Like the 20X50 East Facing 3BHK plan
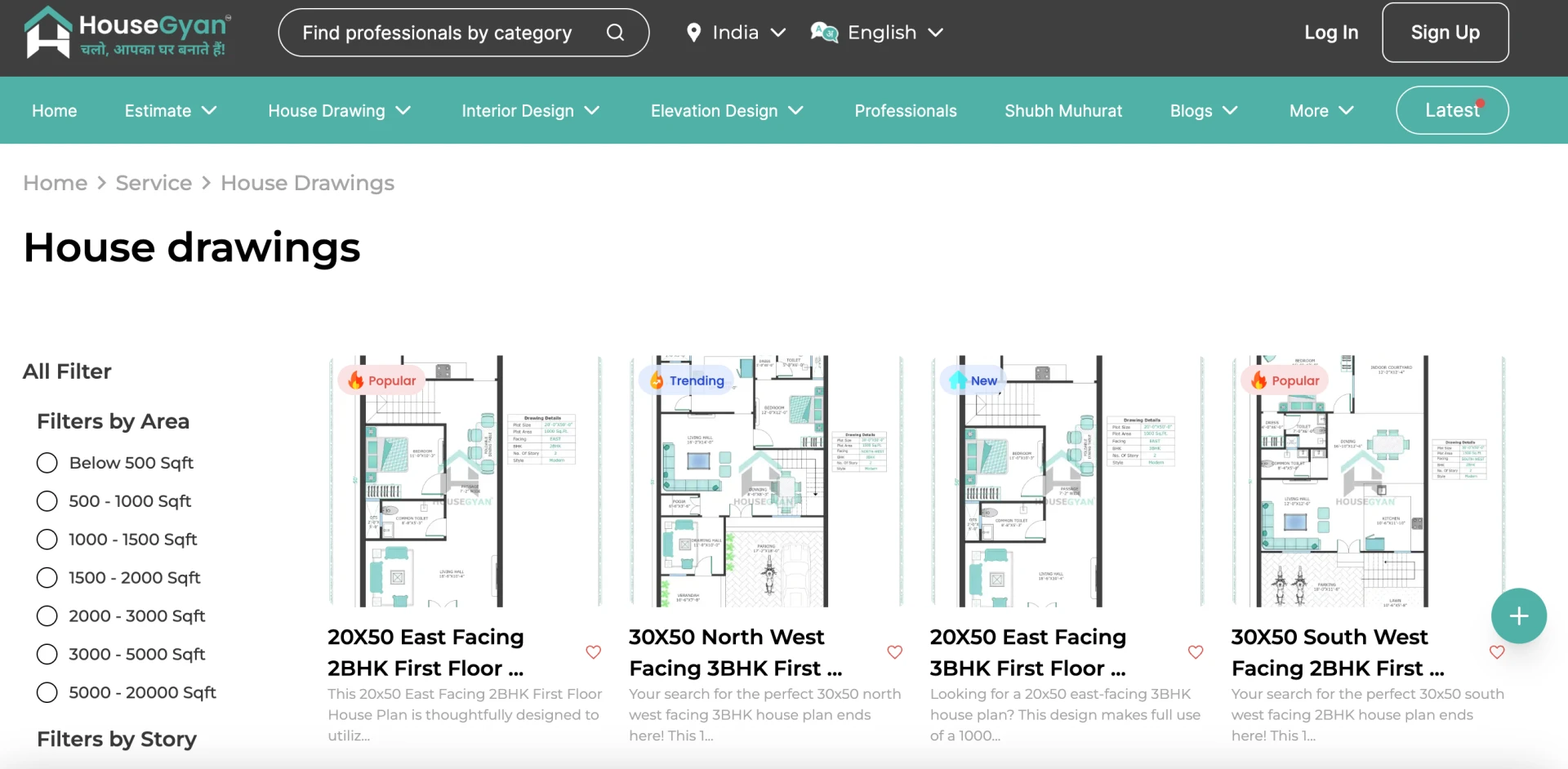Screen dimensions: 1568x769 click(x=1196, y=652)
